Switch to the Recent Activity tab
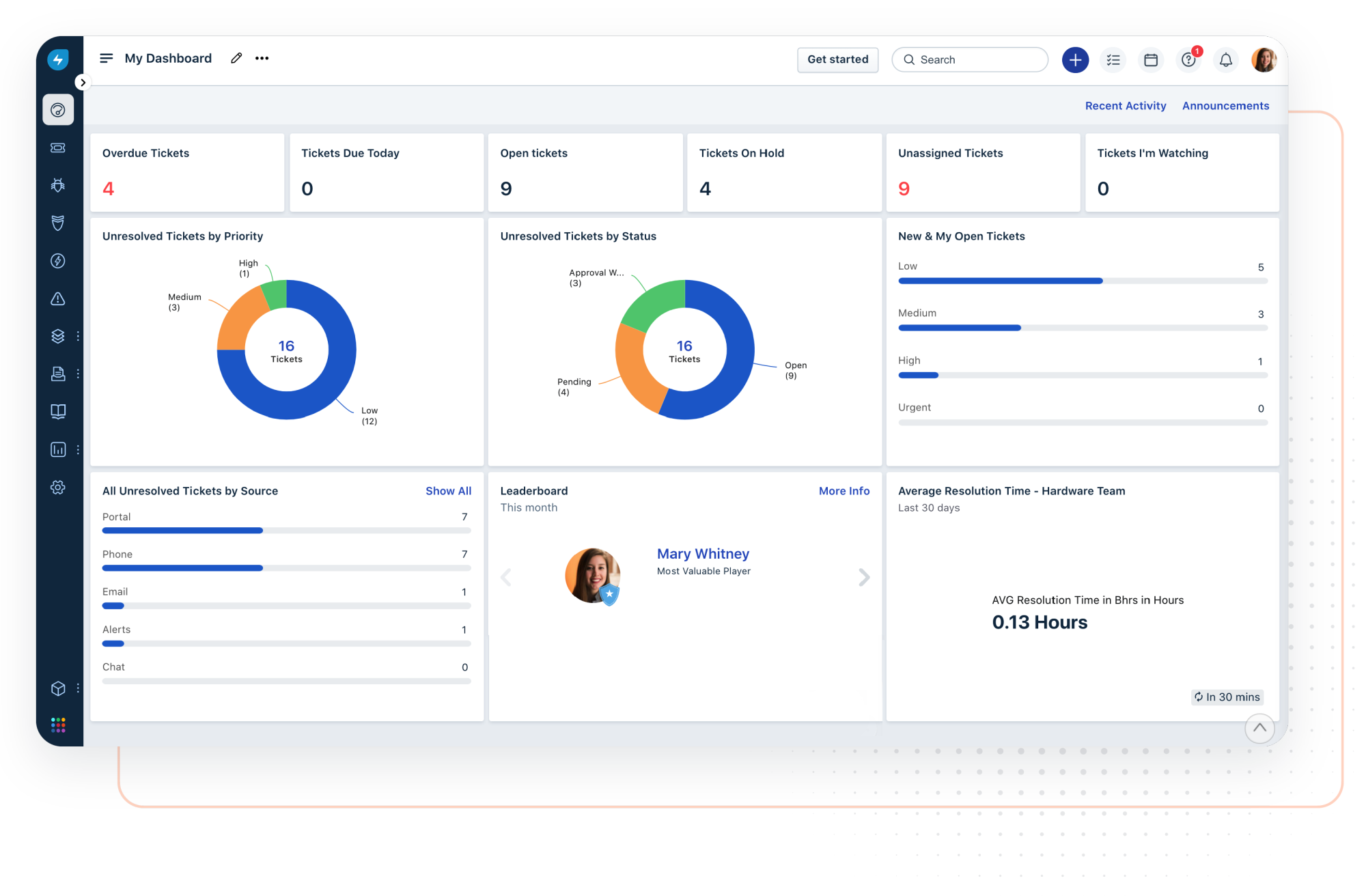 tap(1126, 106)
